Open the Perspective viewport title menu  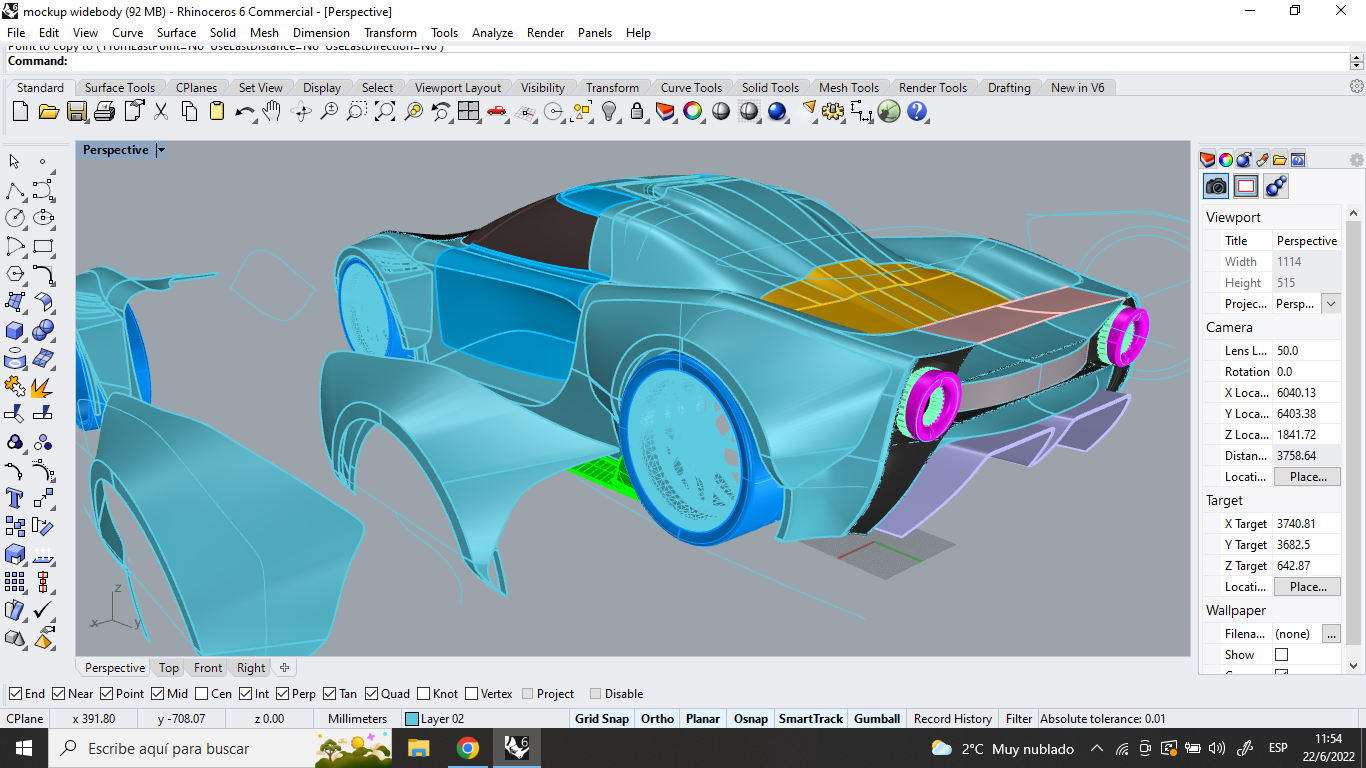[160, 149]
